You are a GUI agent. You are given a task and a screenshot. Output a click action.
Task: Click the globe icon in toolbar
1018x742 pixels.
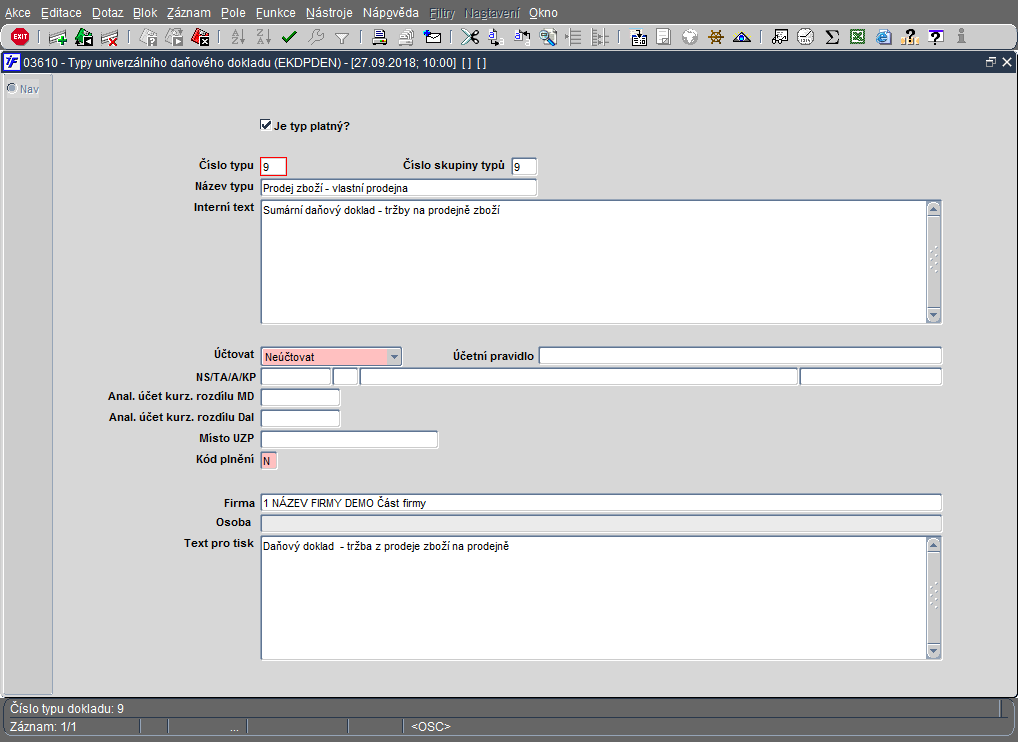pos(689,38)
